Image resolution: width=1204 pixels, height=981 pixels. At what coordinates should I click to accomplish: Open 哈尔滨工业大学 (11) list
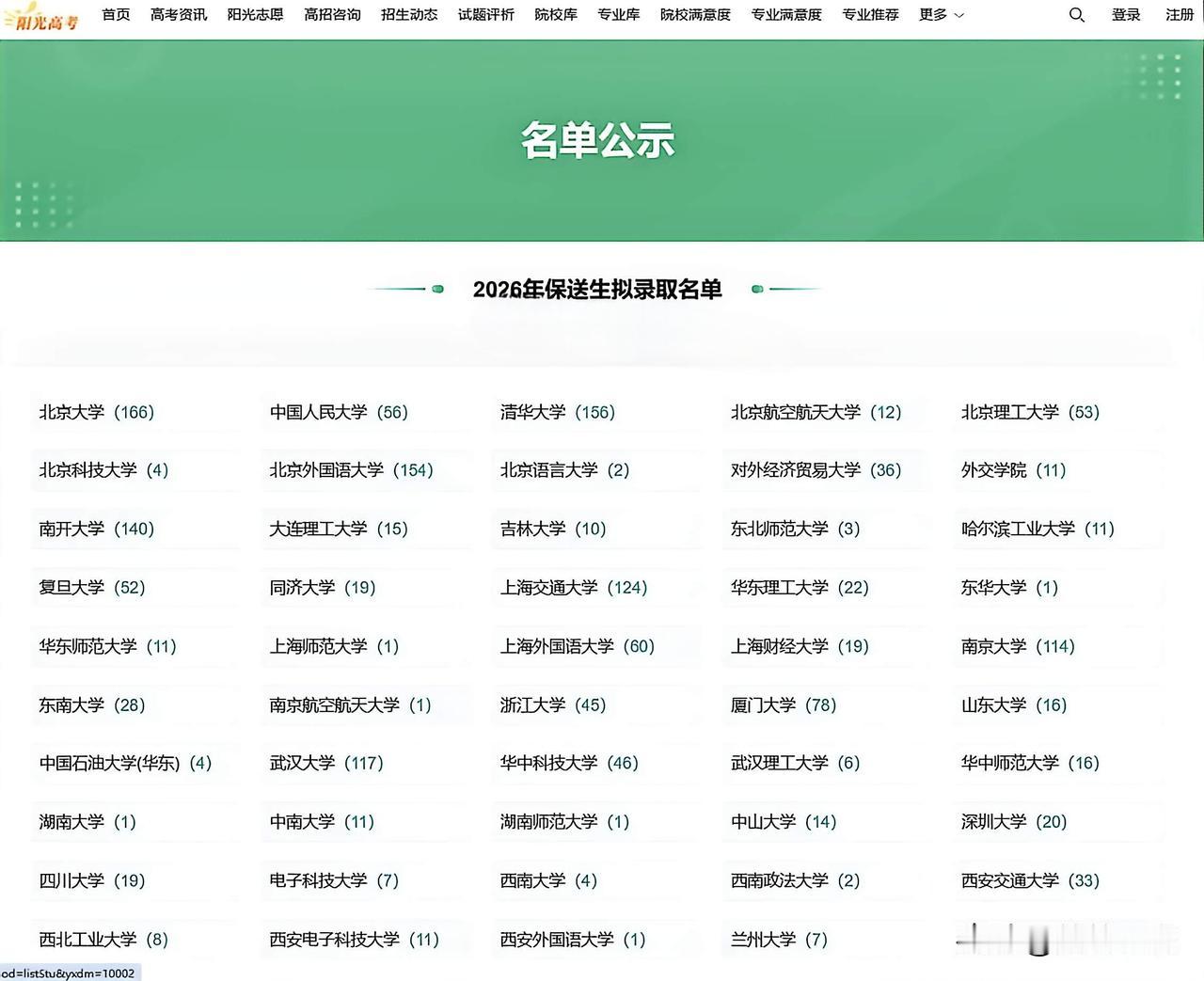[1038, 529]
